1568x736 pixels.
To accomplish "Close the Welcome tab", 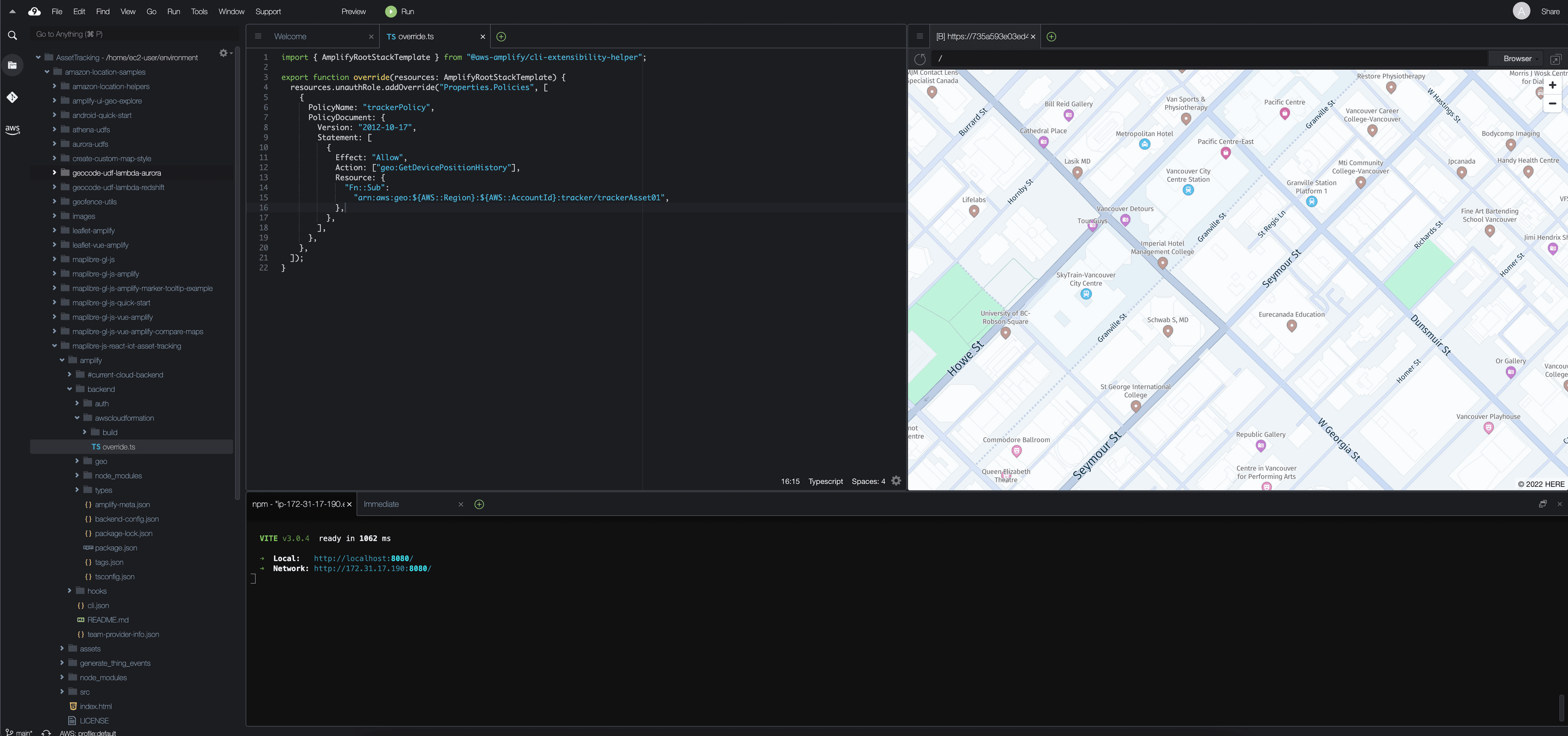I will point(371,36).
